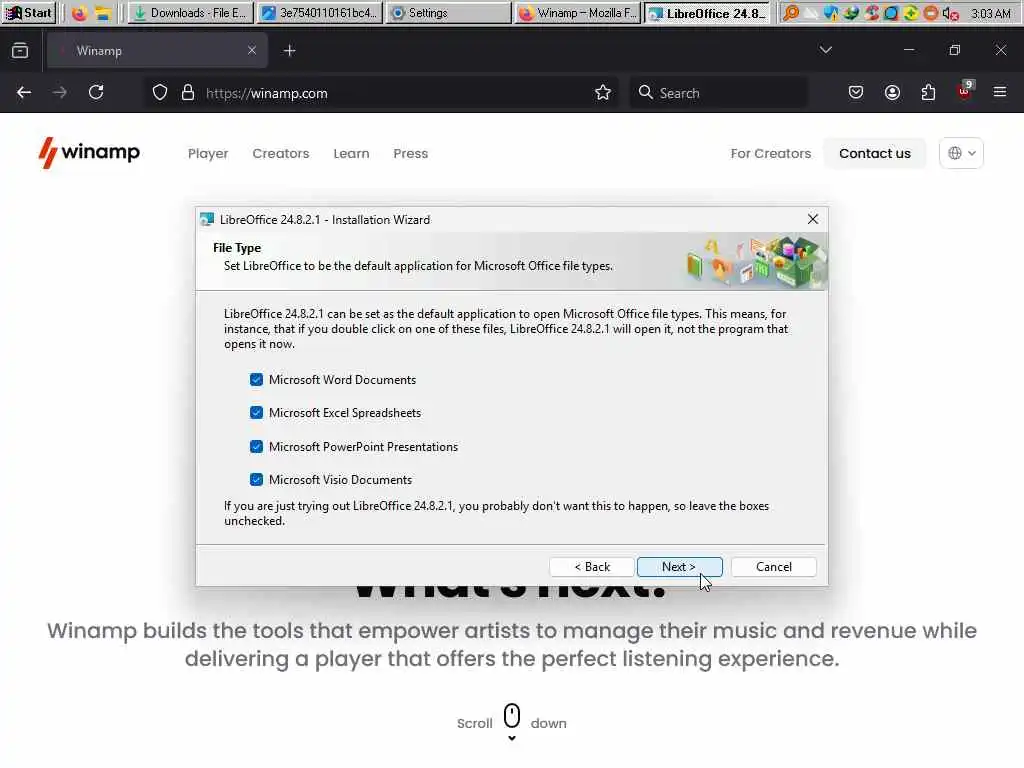The width and height of the screenshot is (1024, 768).
Task: Switch to LibreOffice taskbar item
Action: coord(708,13)
